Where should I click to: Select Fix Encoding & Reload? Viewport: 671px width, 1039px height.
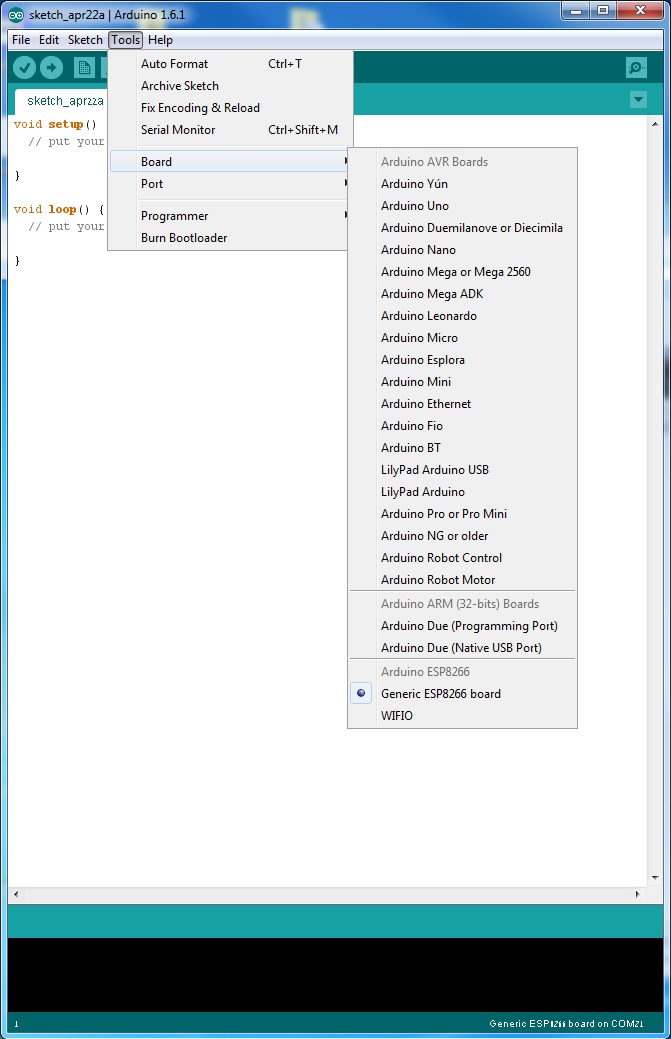click(x=230, y=107)
